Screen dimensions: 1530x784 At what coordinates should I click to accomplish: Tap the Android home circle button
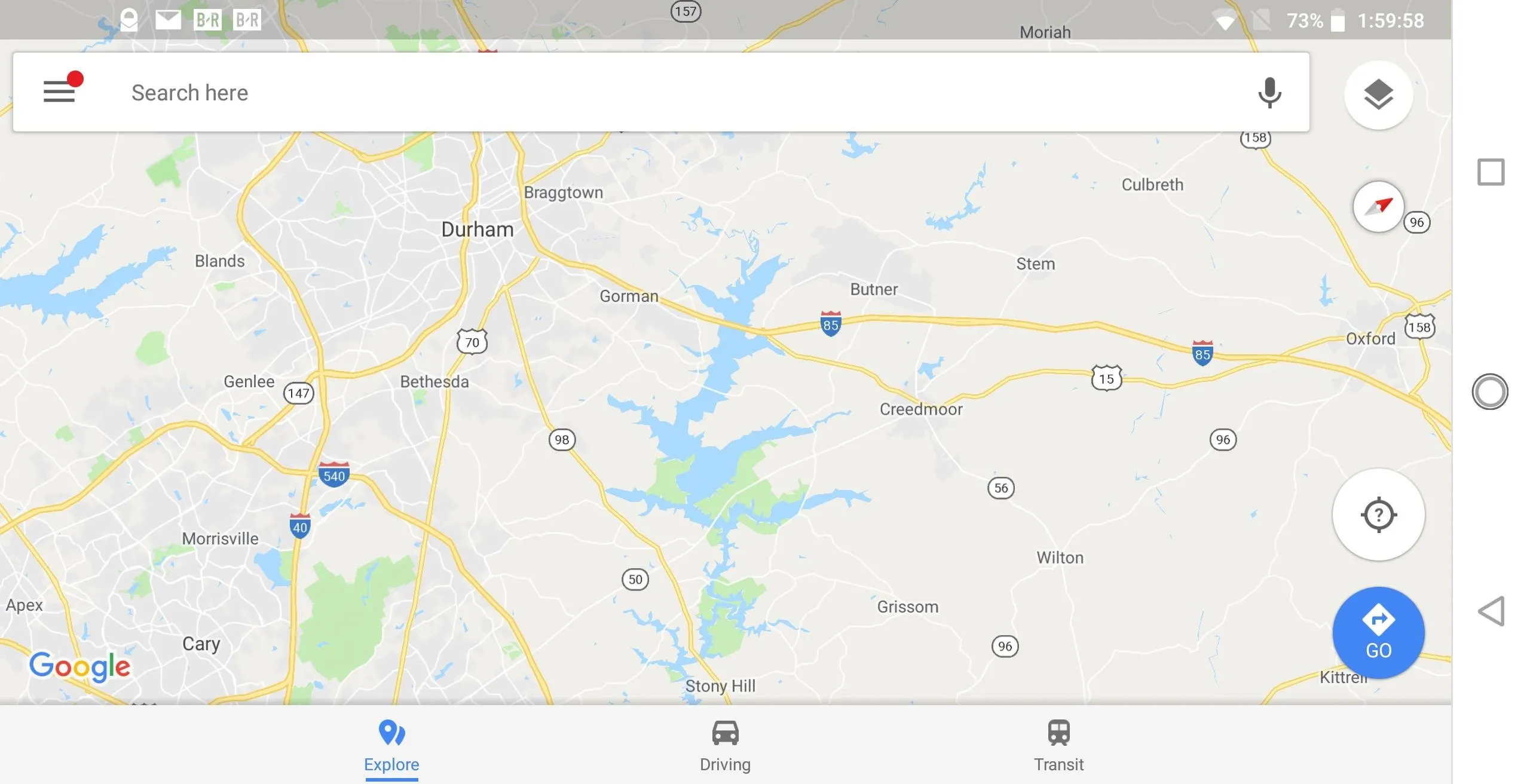pyautogui.click(x=1490, y=392)
